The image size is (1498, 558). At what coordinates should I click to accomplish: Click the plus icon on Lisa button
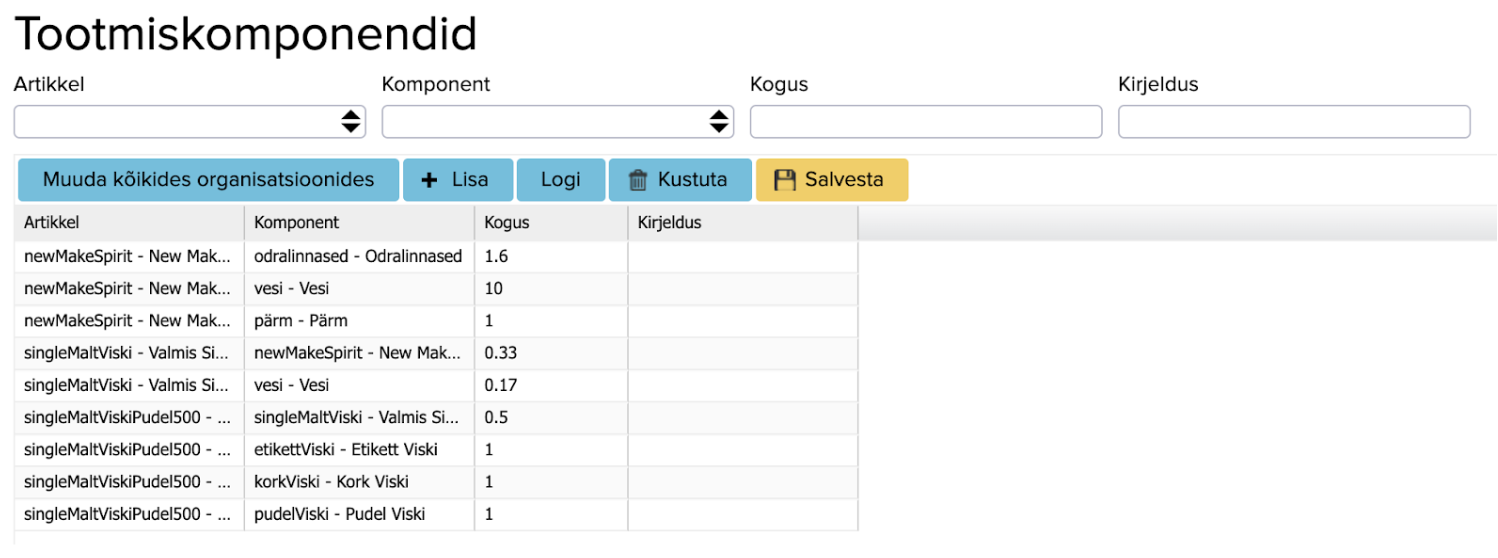click(x=430, y=180)
